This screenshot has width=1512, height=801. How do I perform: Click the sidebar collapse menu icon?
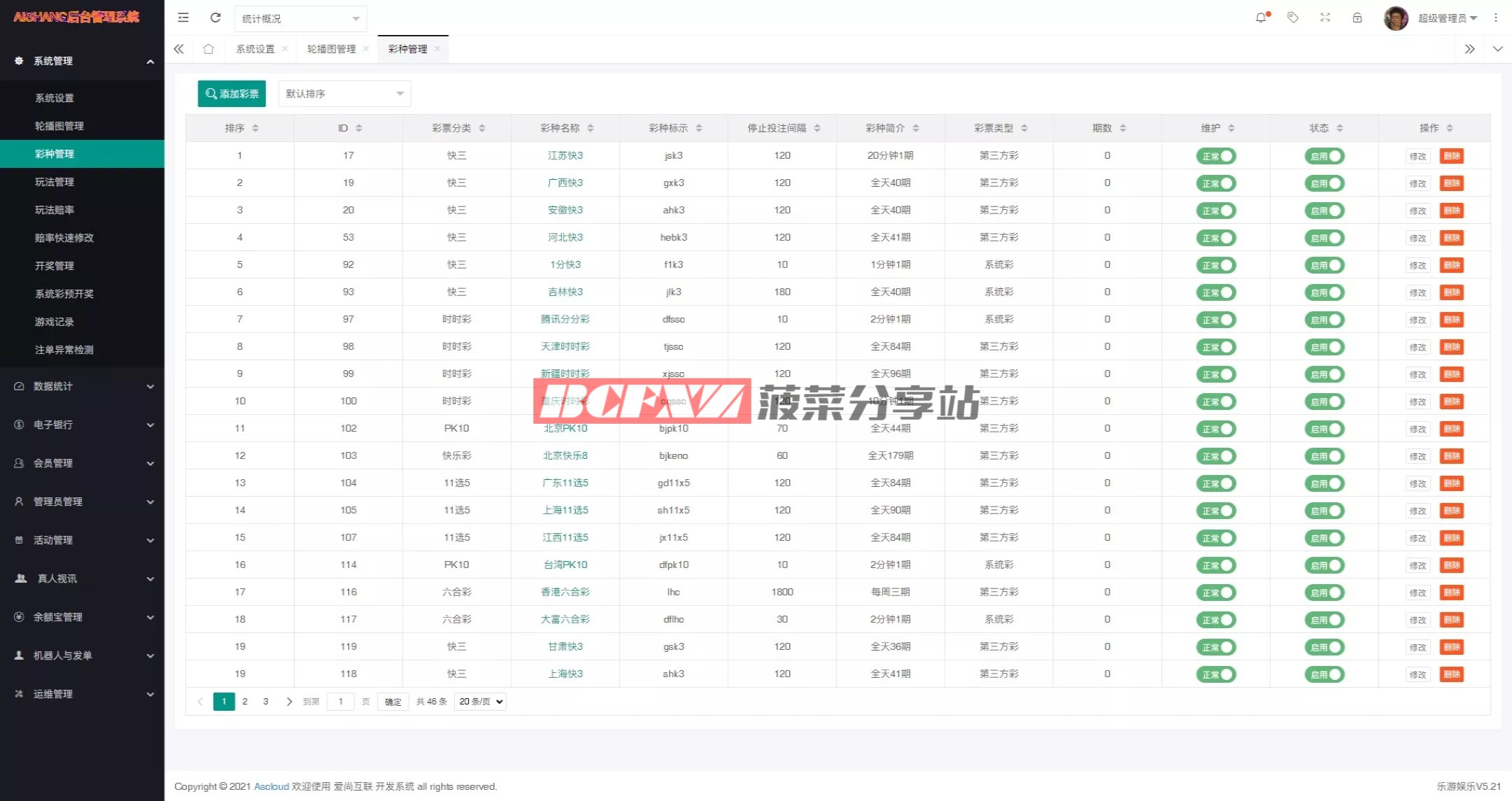coord(183,17)
